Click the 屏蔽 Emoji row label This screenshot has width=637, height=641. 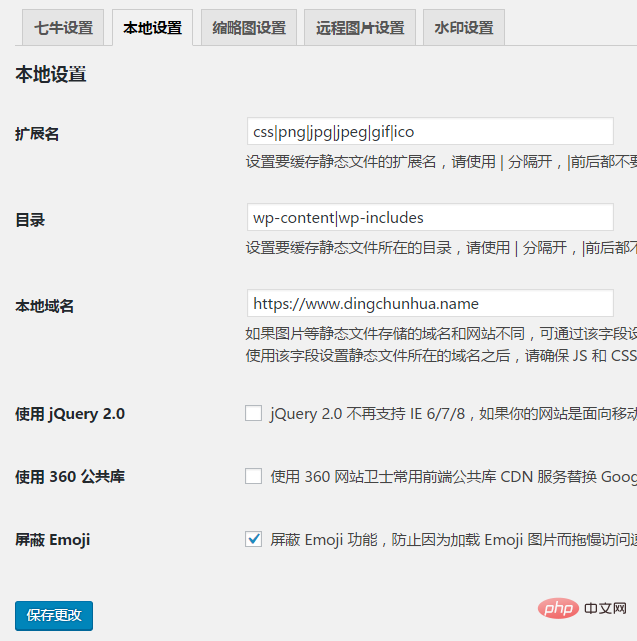coord(52,540)
